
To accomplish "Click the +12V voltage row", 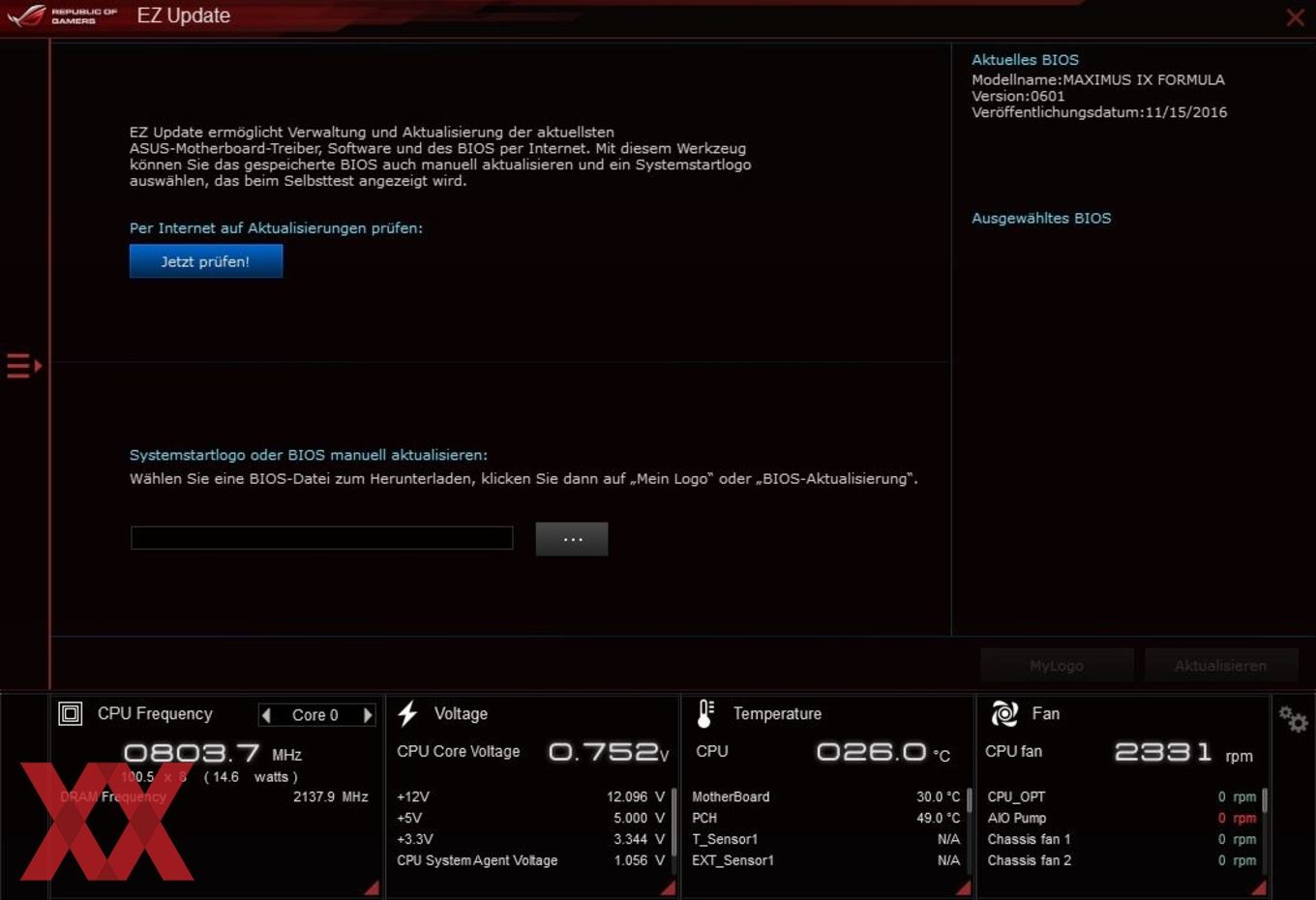I will (530, 796).
